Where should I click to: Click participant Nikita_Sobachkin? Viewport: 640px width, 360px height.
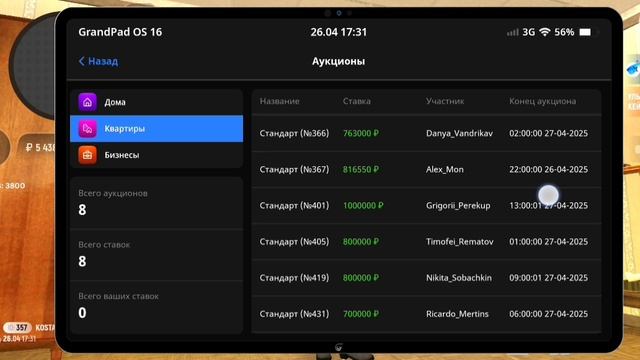click(x=459, y=278)
